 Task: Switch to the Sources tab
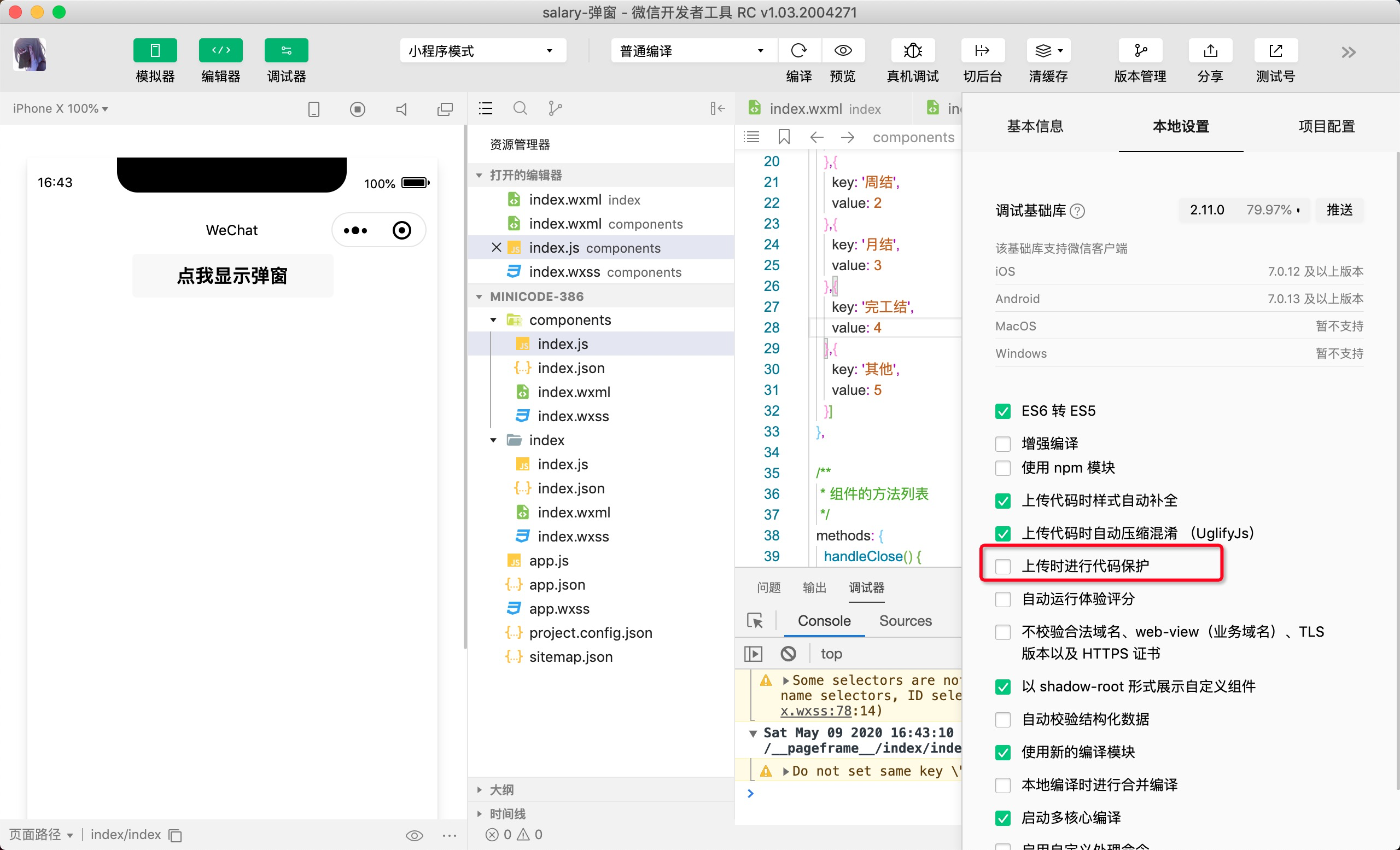click(x=905, y=620)
